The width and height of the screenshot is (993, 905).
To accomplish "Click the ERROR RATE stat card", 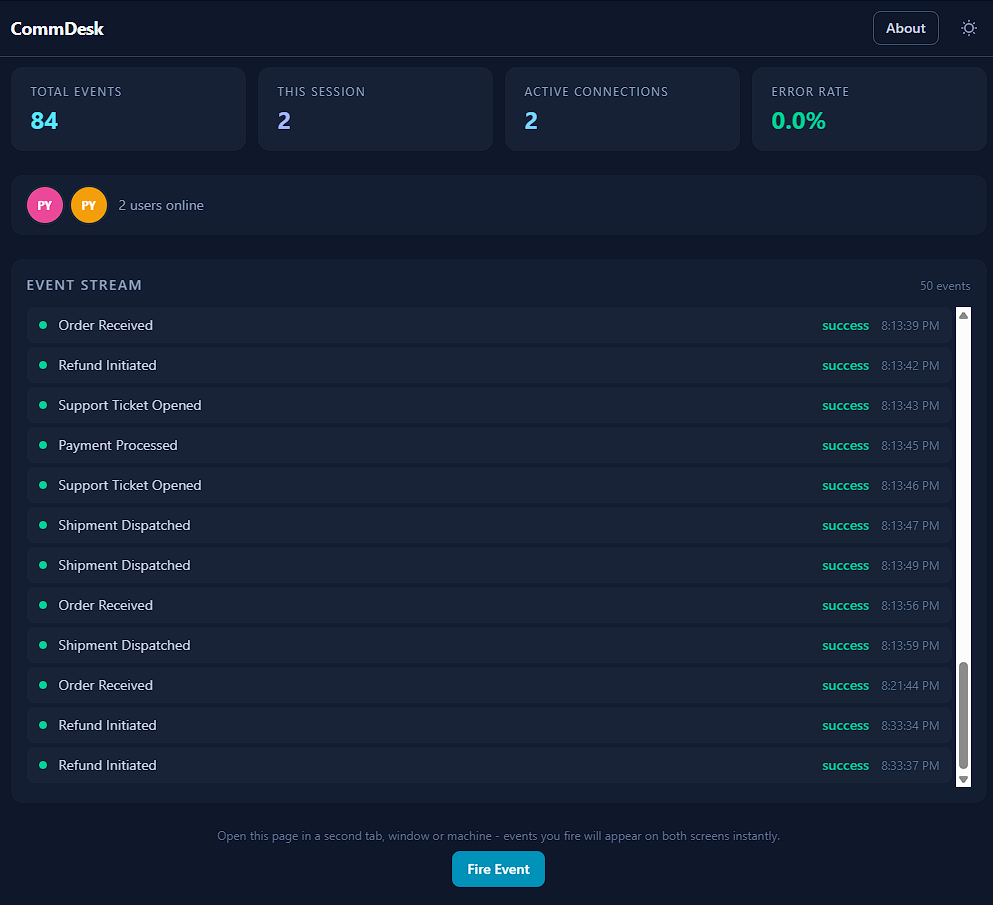I will coord(869,108).
